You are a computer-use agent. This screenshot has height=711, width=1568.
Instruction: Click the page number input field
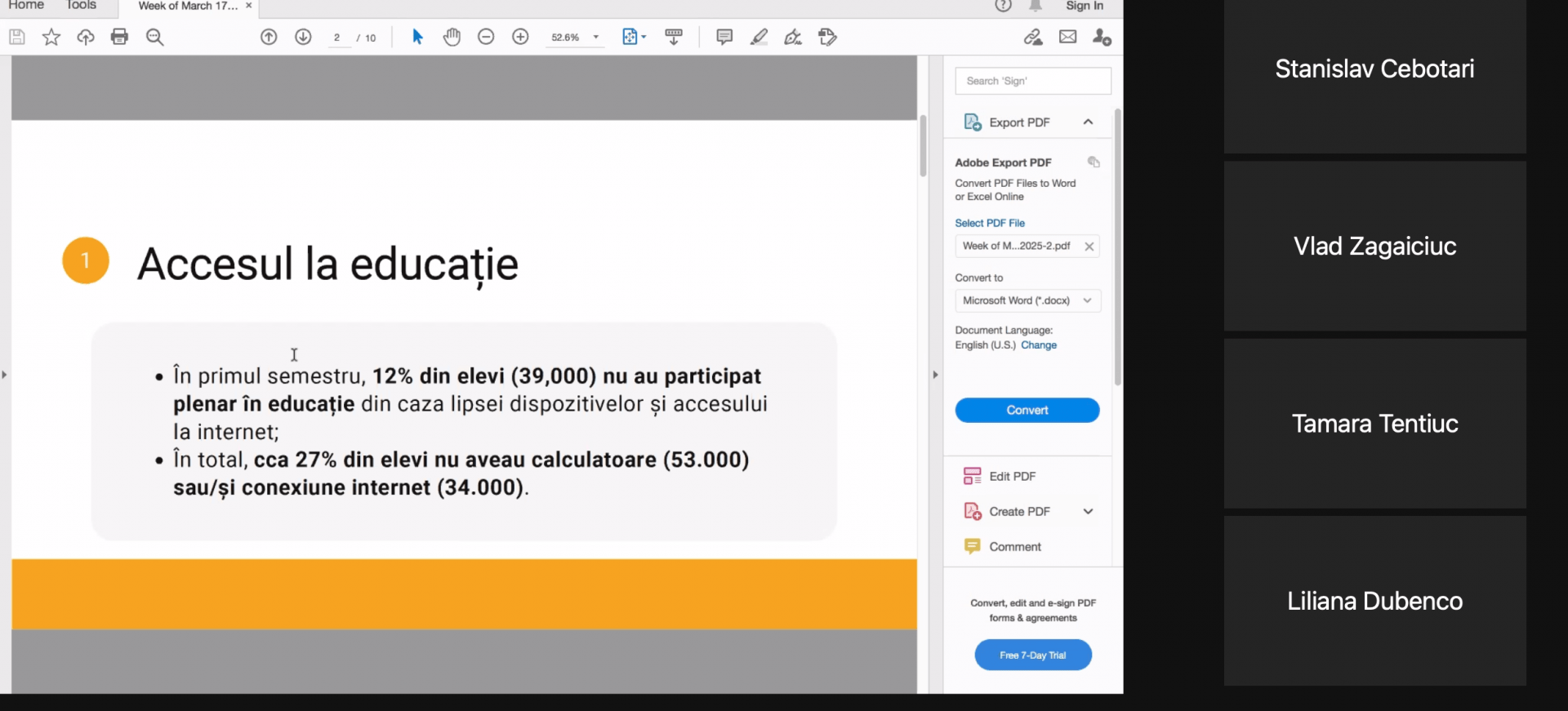tap(337, 38)
